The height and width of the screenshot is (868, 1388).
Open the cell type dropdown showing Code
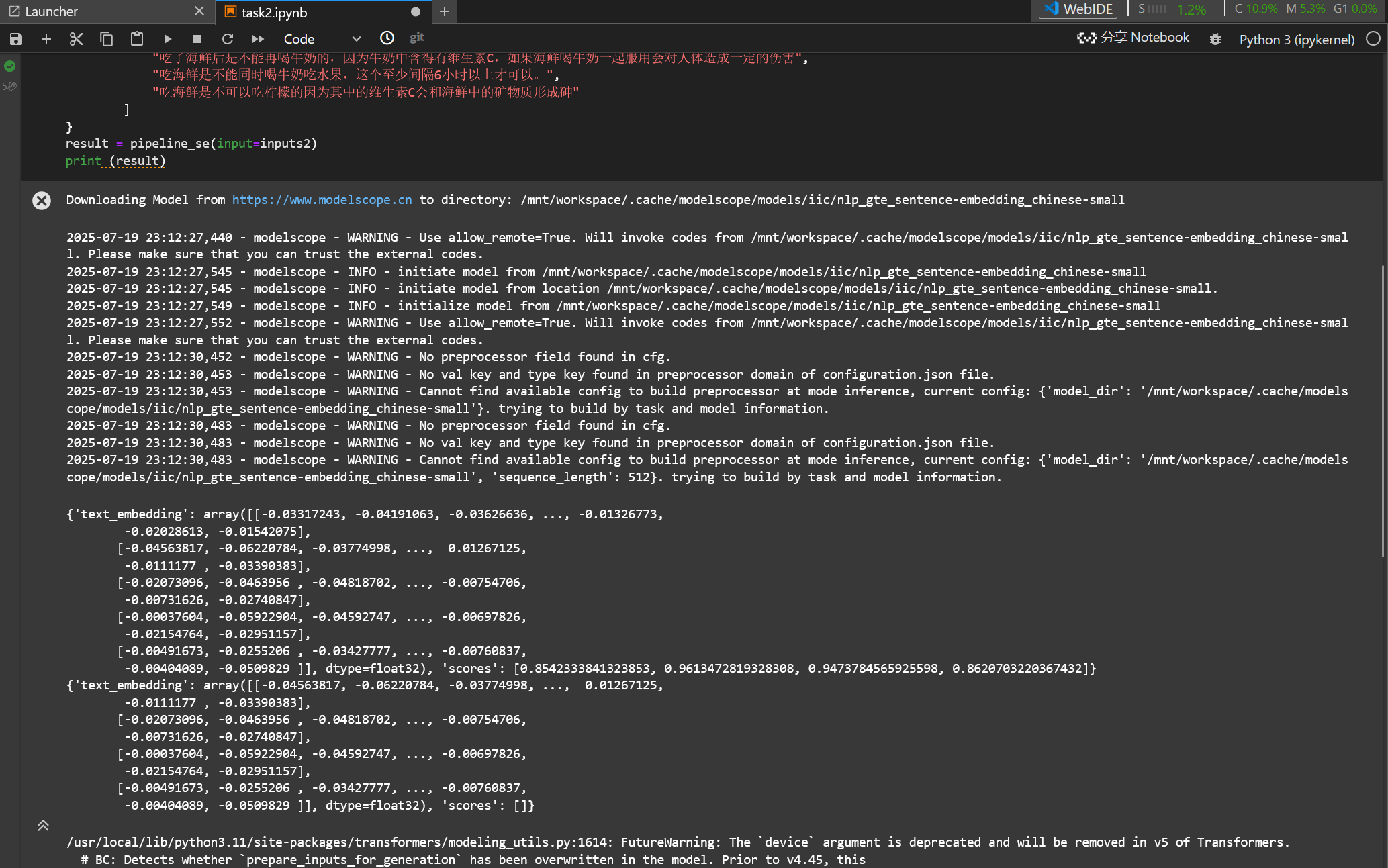point(322,39)
